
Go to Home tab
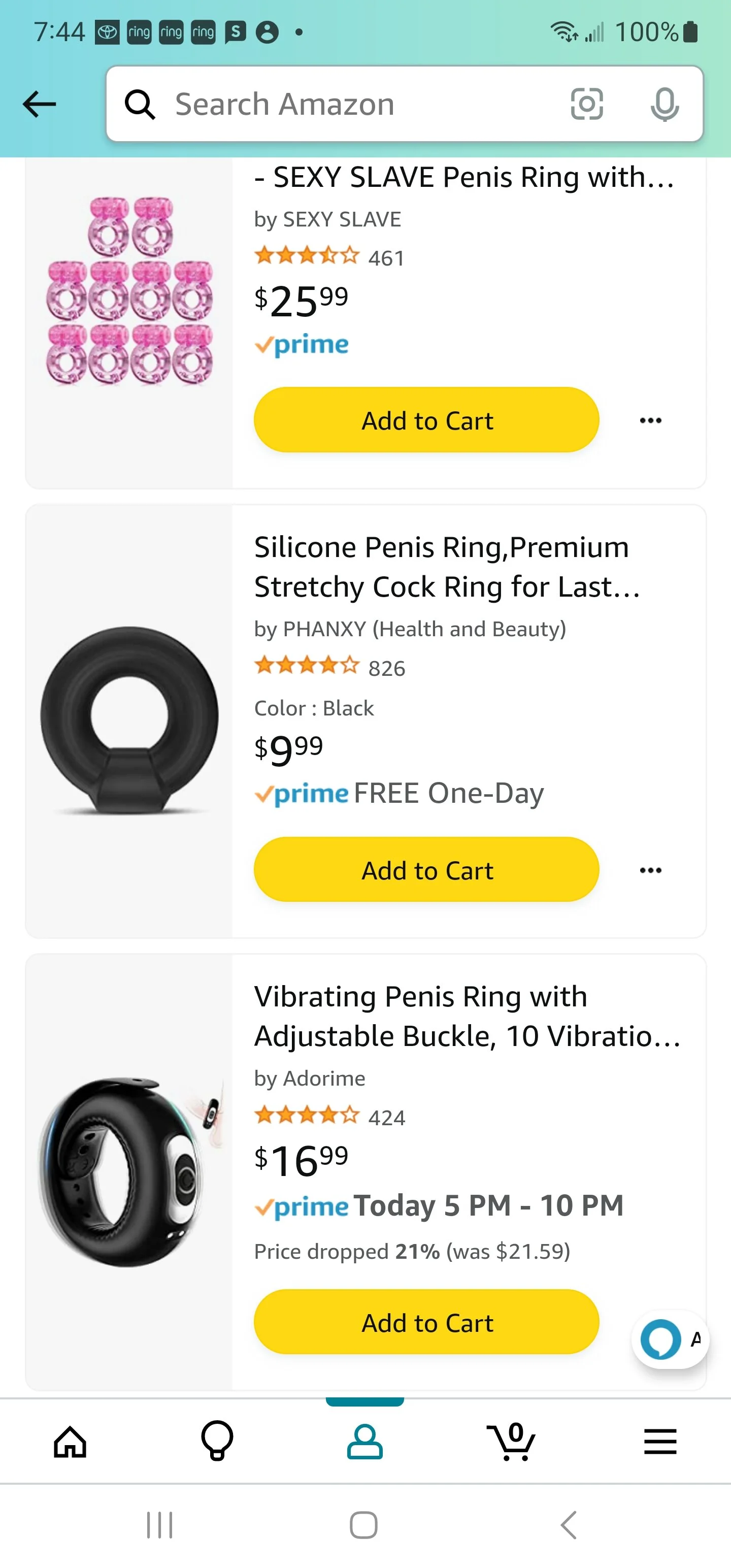[71, 1442]
